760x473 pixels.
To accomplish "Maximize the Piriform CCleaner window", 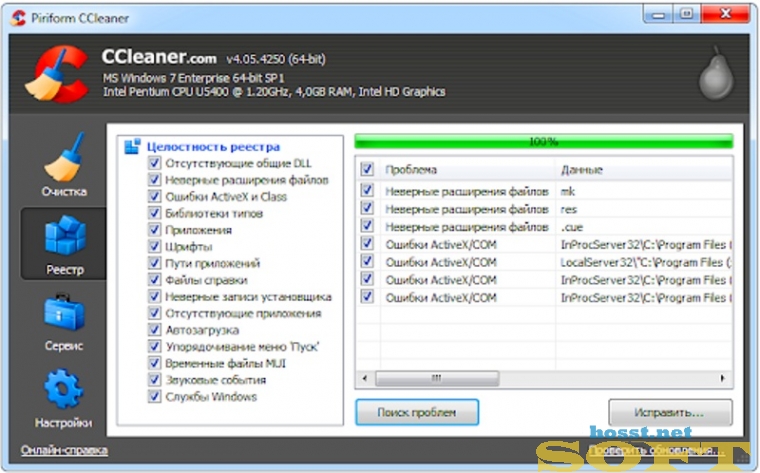I will click(x=686, y=15).
